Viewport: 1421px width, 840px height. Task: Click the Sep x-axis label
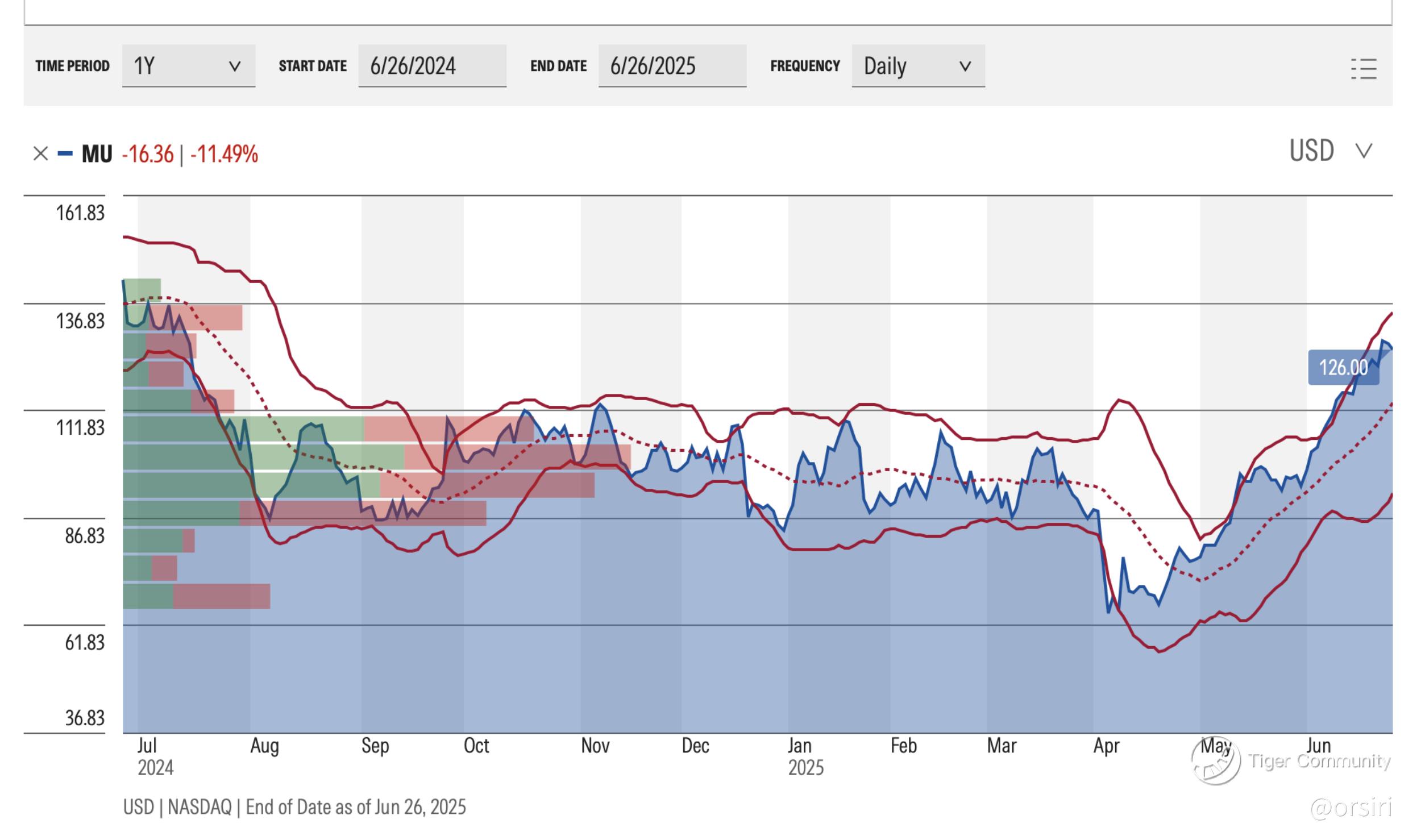click(375, 746)
